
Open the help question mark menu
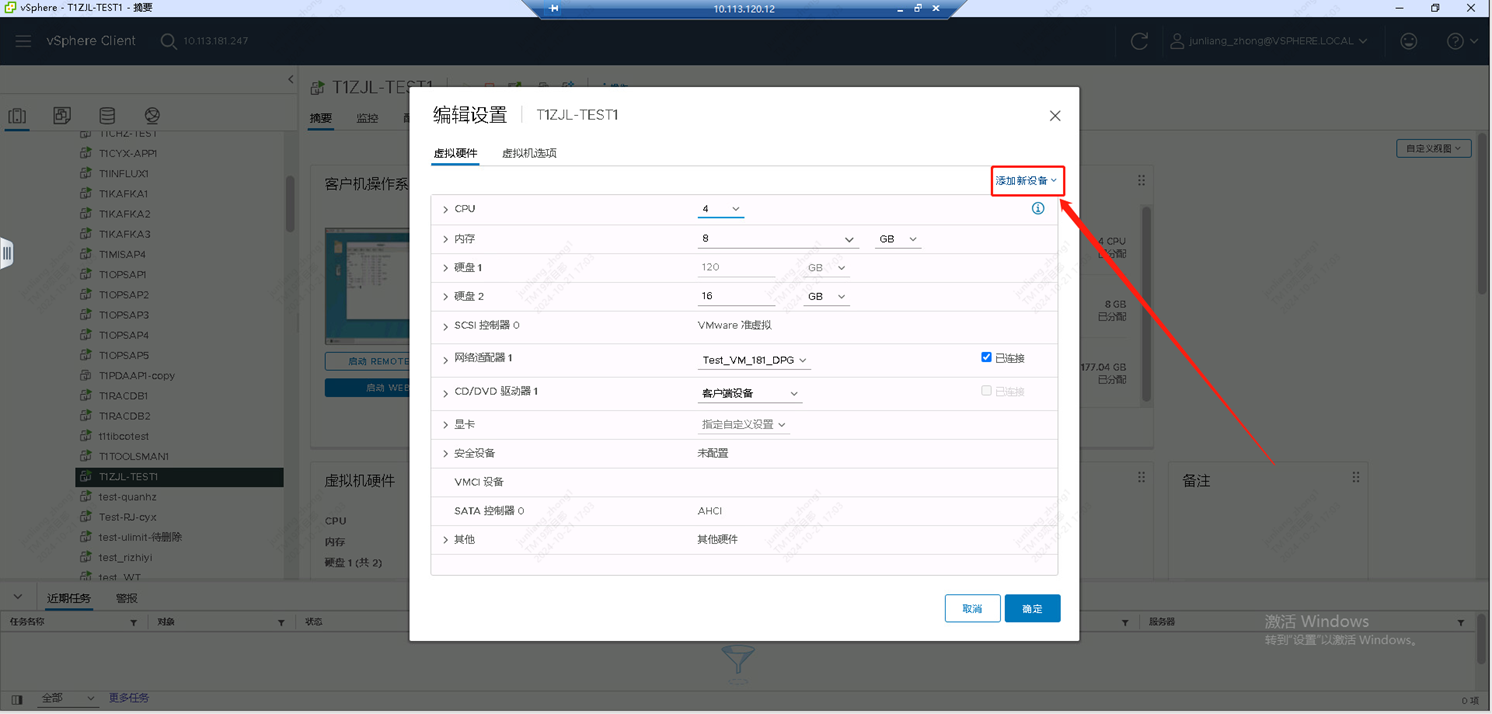(x=1461, y=41)
